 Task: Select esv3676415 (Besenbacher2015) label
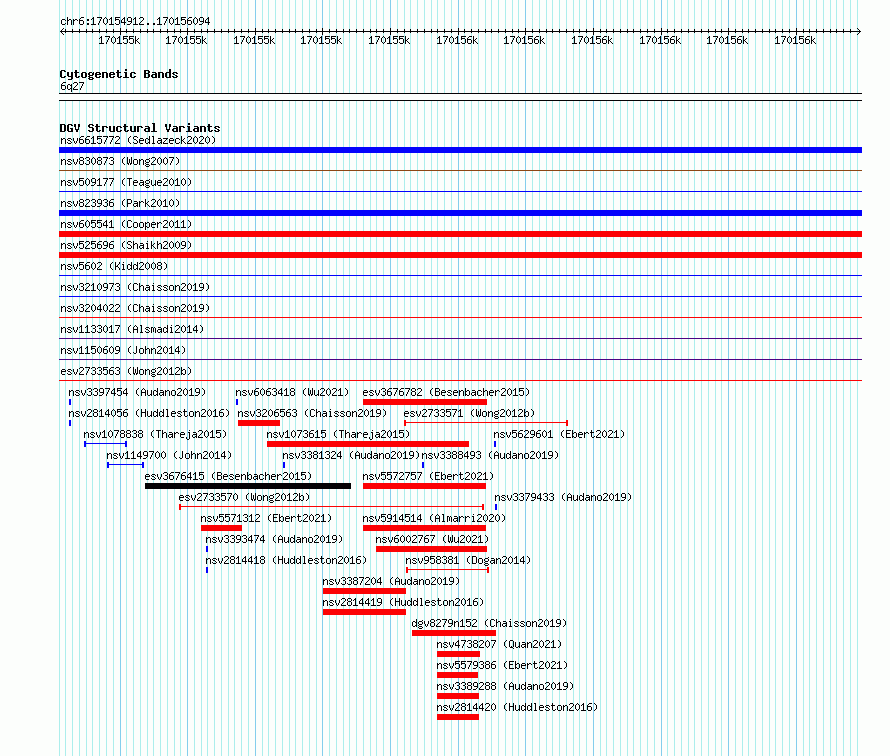coord(228,476)
